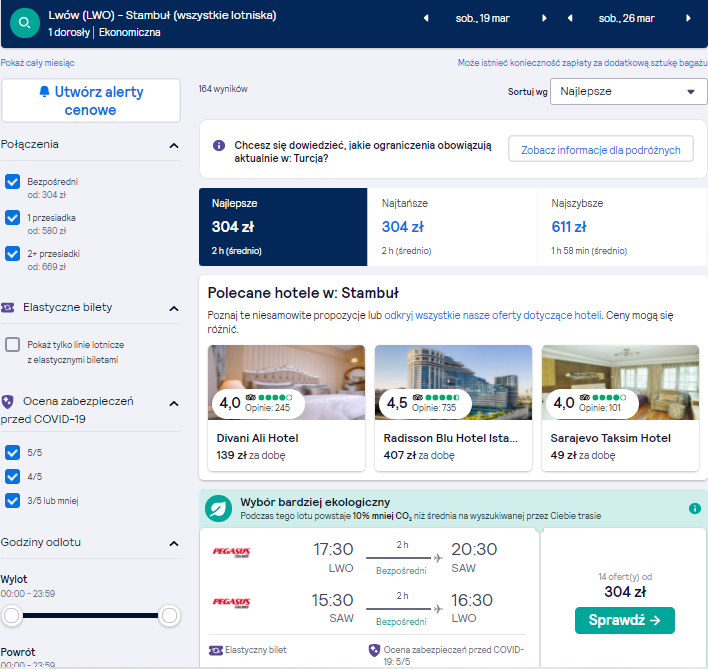Click the Pegasus logo of 17:30 flight

pyautogui.click(x=231, y=552)
